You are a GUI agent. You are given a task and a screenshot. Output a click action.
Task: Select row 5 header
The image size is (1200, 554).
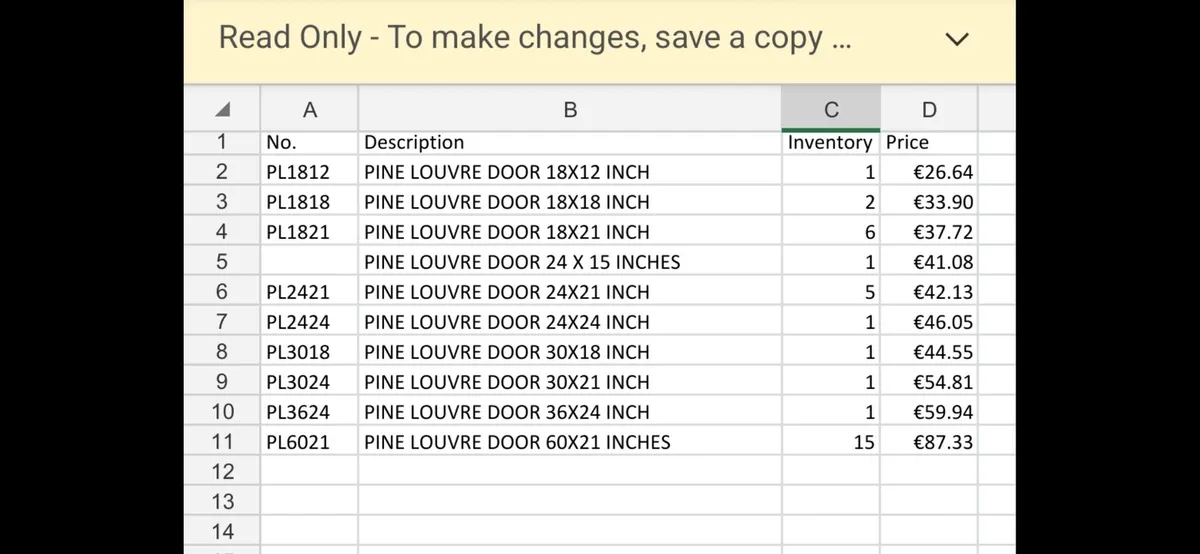point(222,262)
